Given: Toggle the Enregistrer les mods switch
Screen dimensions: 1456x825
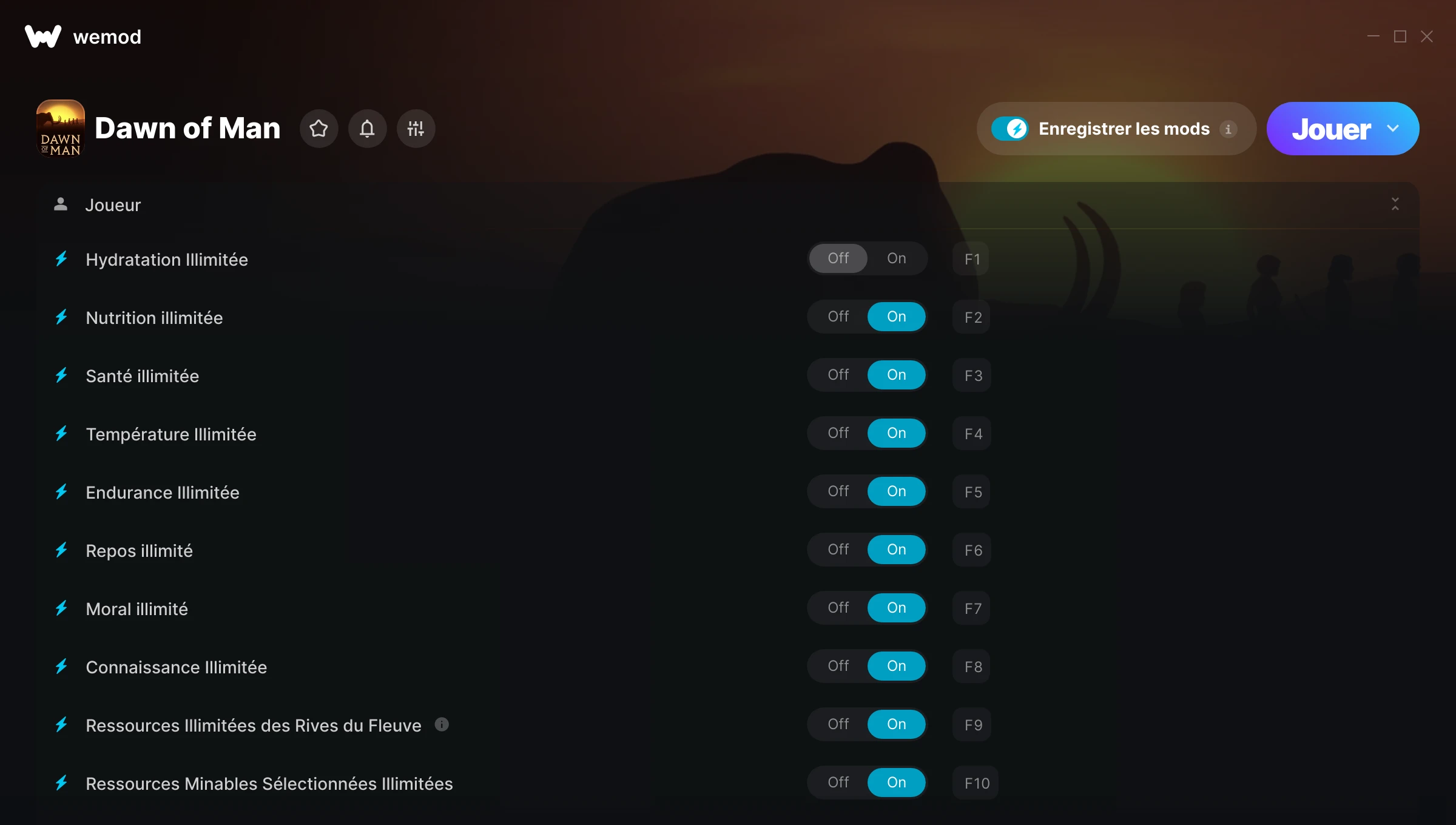Looking at the screenshot, I should pos(1010,129).
